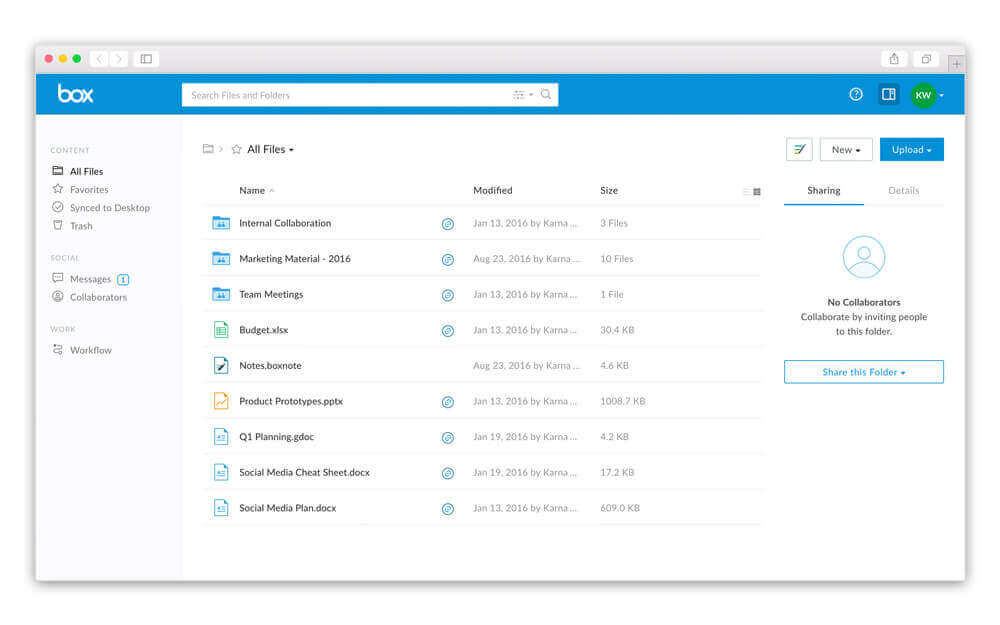This screenshot has height=625, width=1000.
Task: Click the Box logo
Action: pos(75,94)
